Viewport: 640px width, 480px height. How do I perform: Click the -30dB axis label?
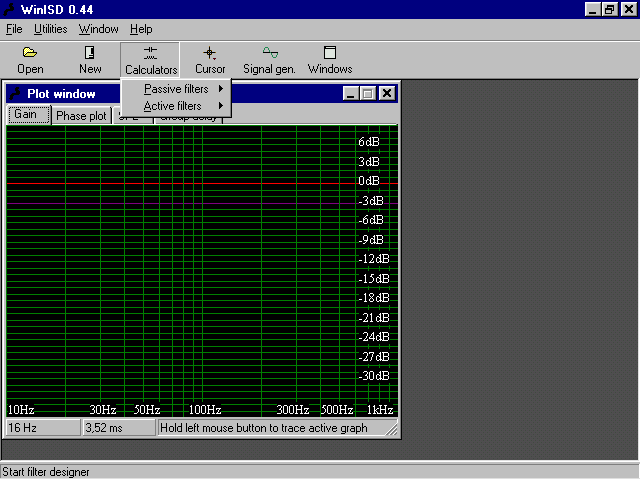click(374, 376)
